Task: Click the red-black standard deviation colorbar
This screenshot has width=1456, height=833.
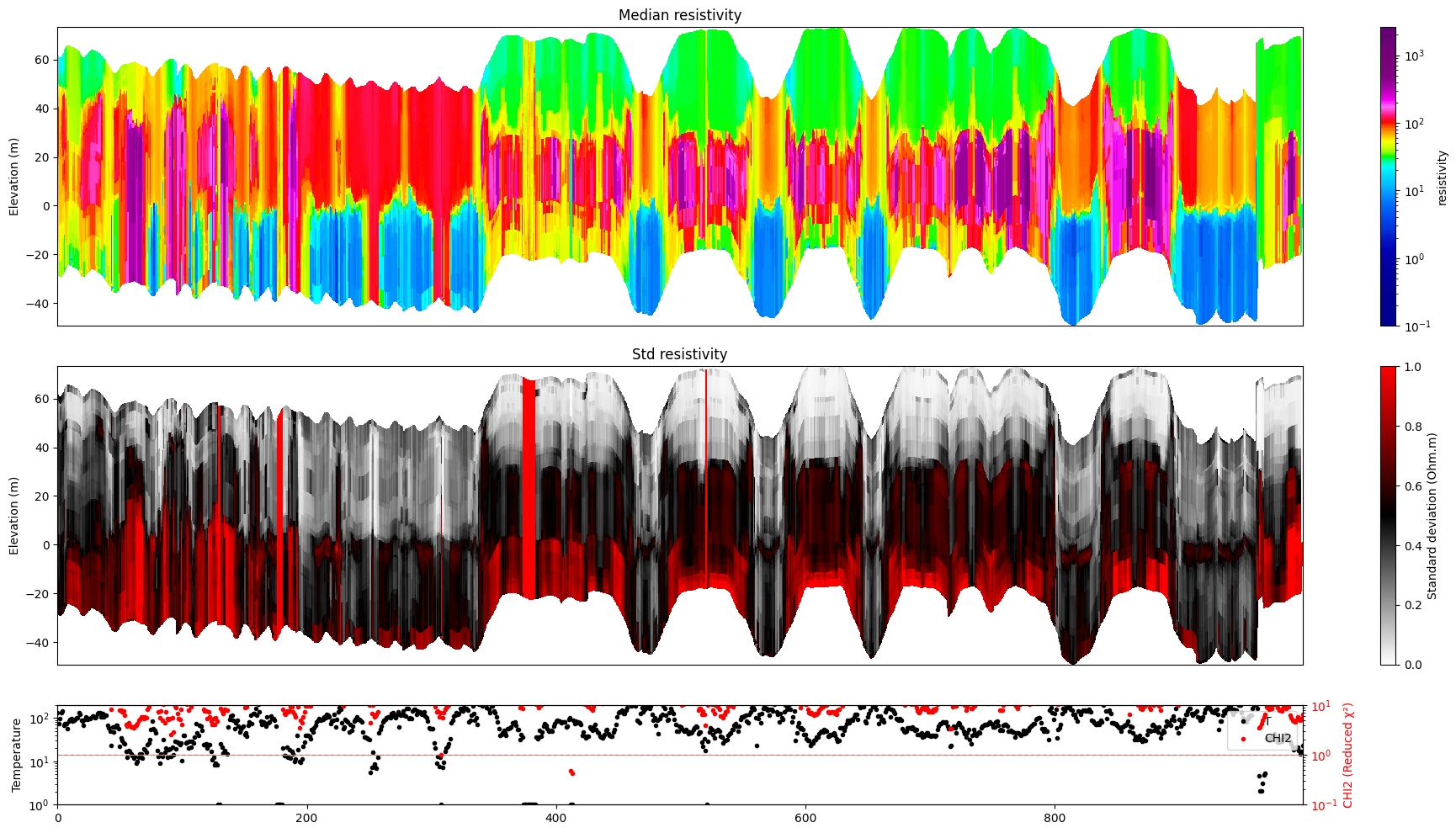Action: (1388, 515)
